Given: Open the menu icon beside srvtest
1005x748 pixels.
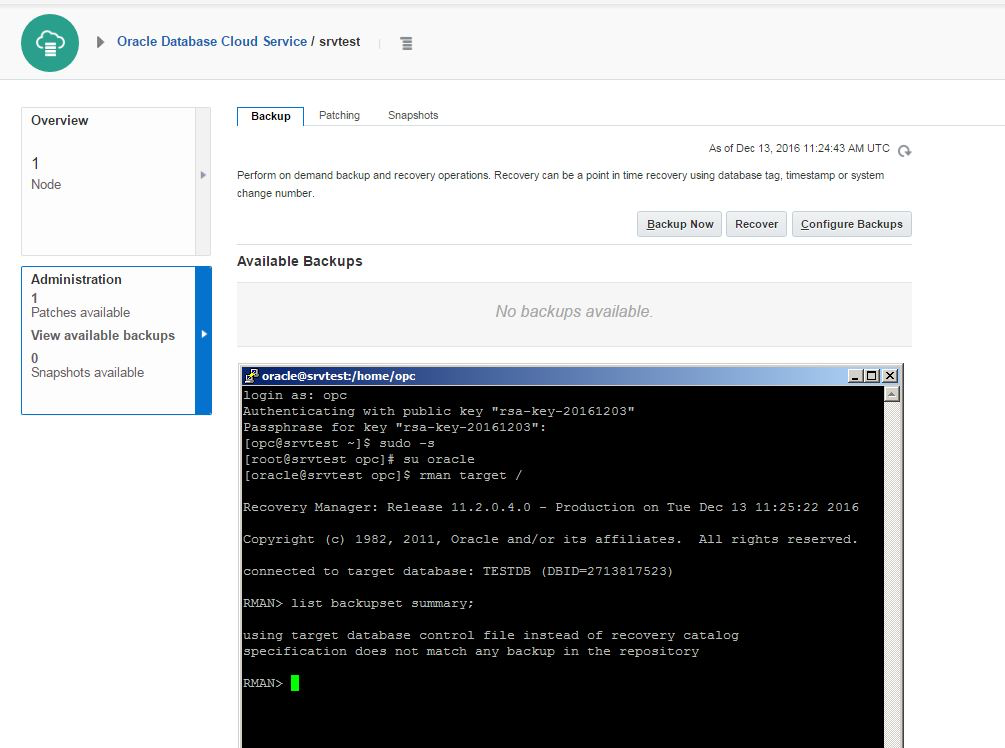Looking at the screenshot, I should coord(406,43).
